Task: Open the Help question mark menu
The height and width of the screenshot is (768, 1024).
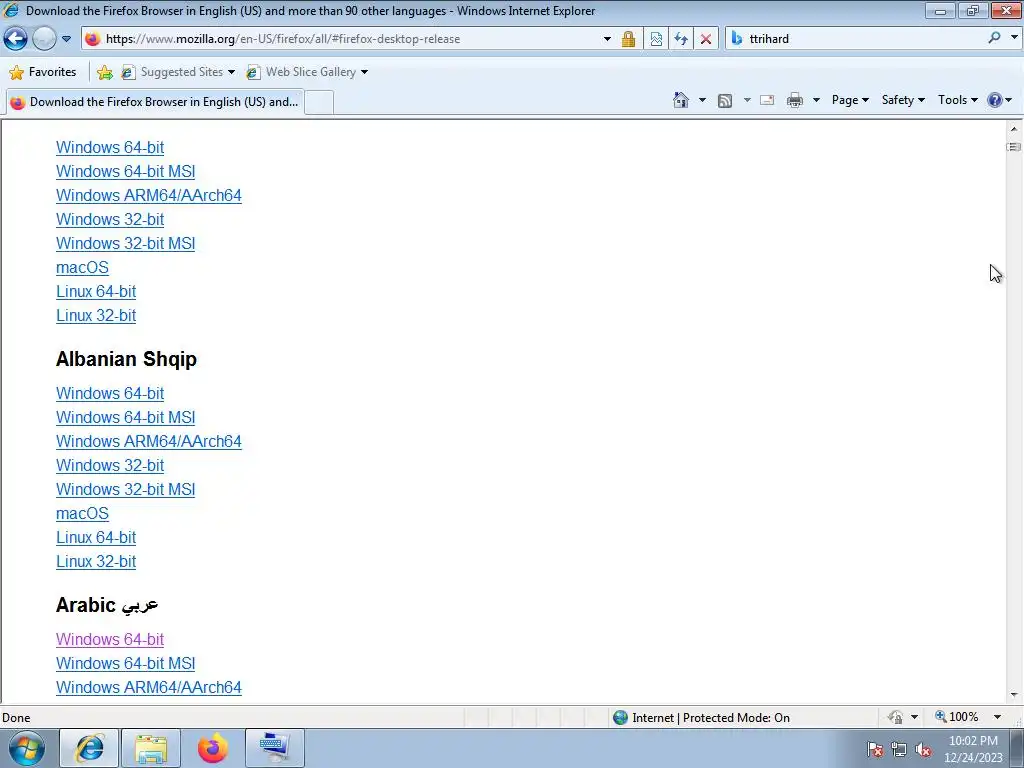Action: (1000, 100)
